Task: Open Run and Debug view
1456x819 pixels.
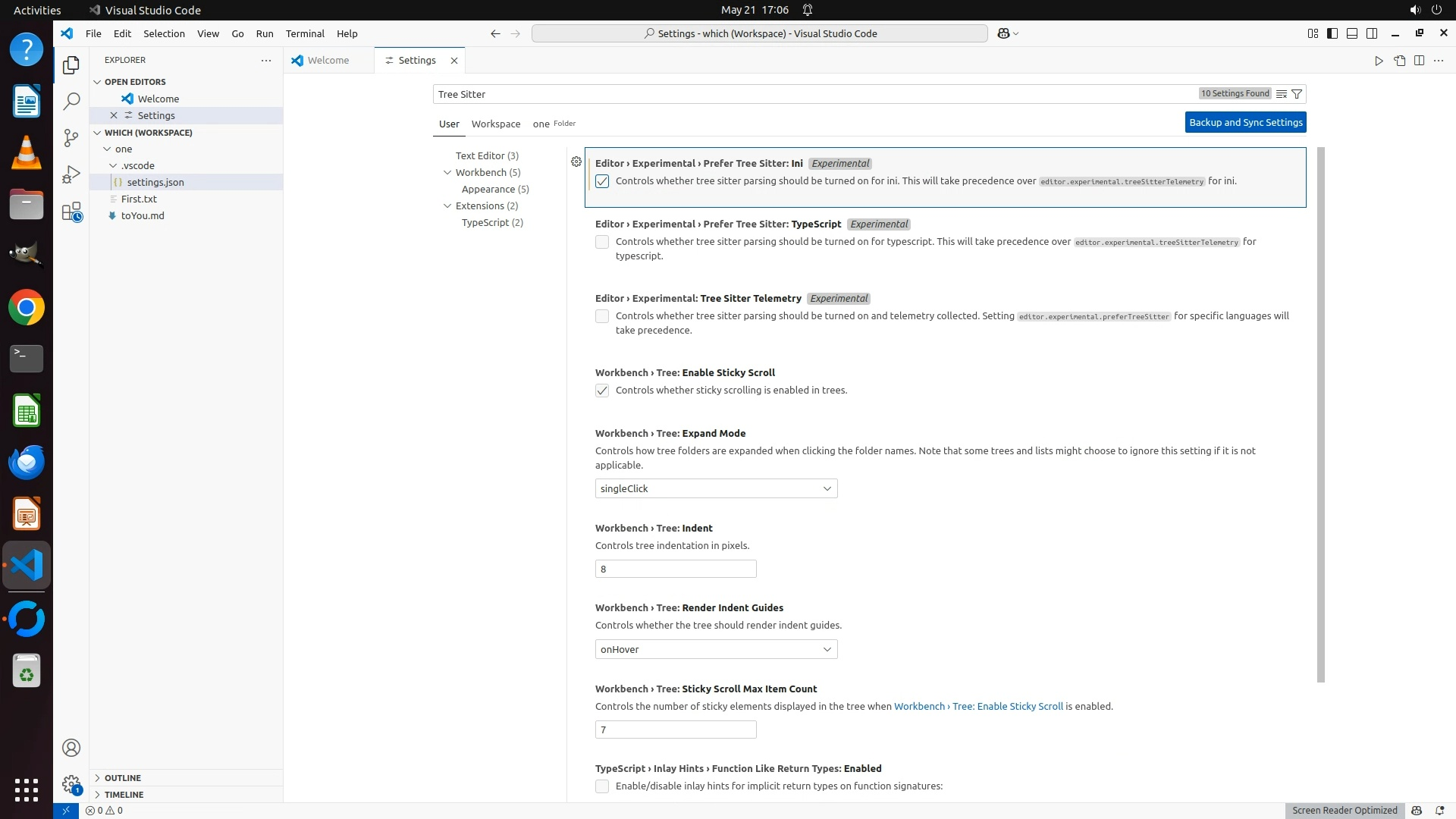Action: point(71,175)
